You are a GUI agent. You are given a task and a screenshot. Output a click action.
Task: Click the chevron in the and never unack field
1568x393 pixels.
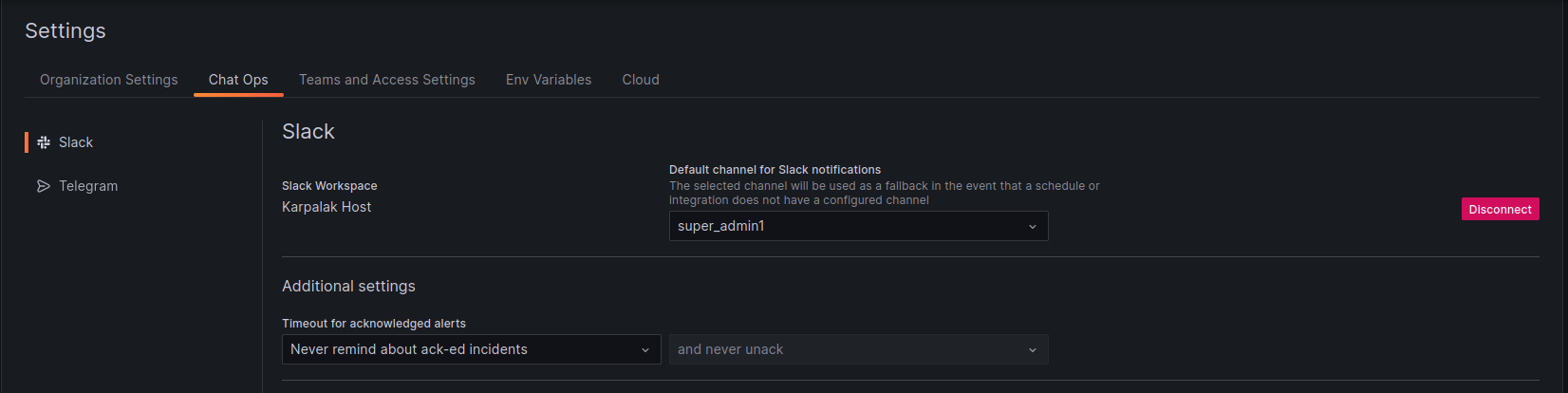click(x=1033, y=350)
